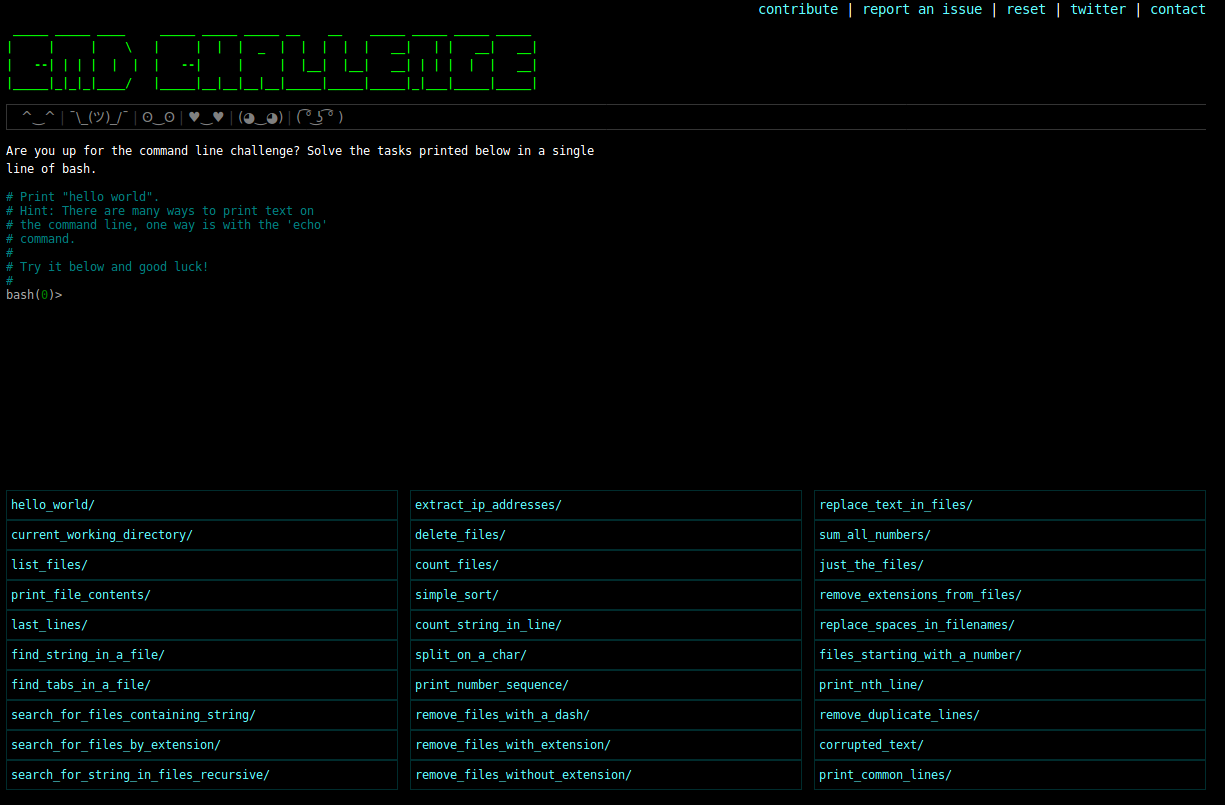
Task: Click the Lenny face emoticon
Action: pos(320,117)
